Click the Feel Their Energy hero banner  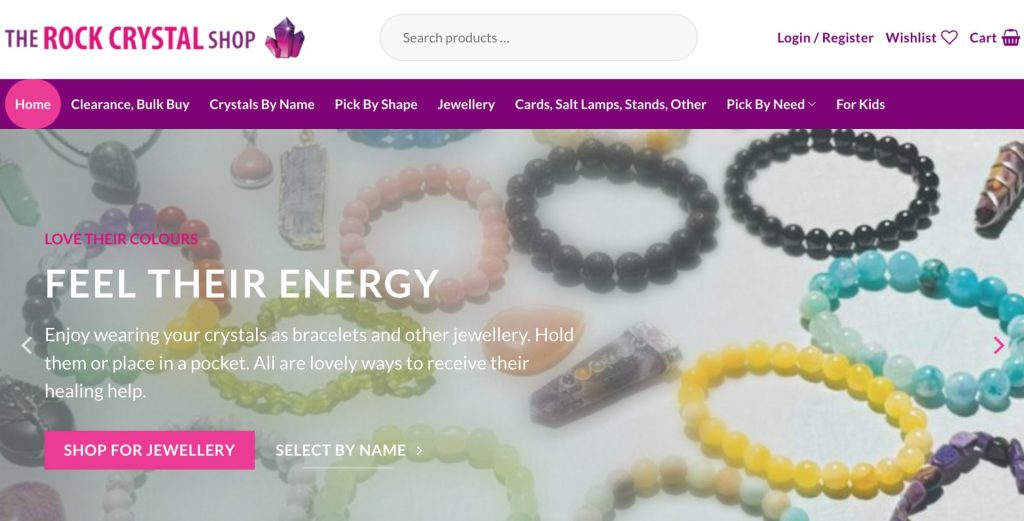pos(512,324)
